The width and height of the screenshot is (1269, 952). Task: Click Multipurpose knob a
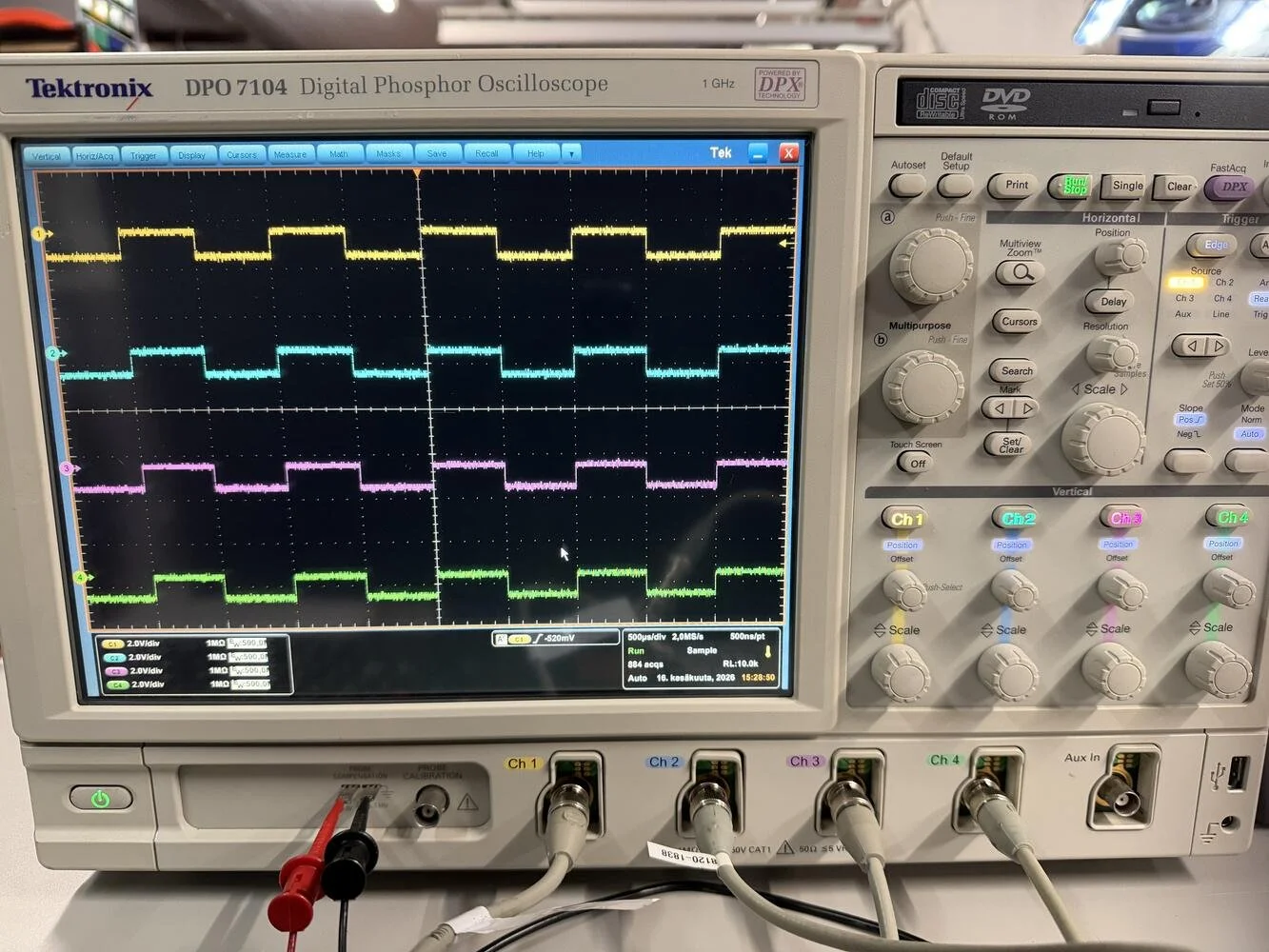point(931,266)
